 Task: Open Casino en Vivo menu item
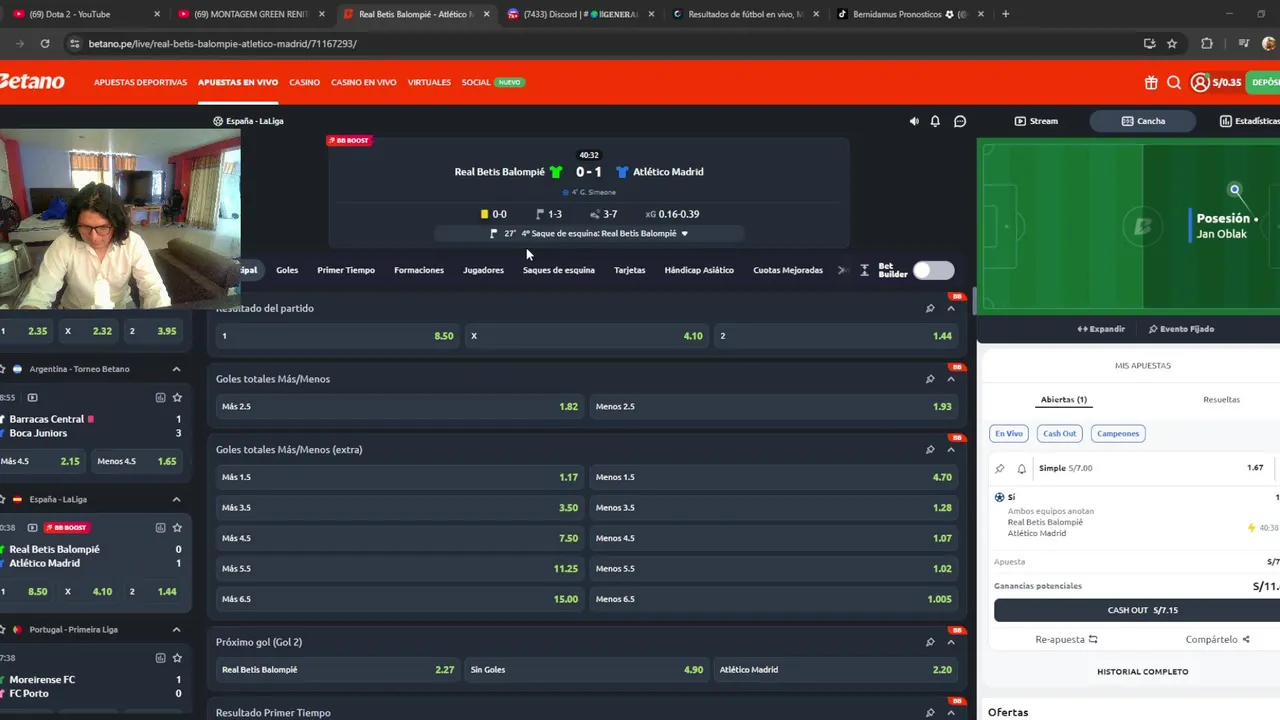point(364,82)
